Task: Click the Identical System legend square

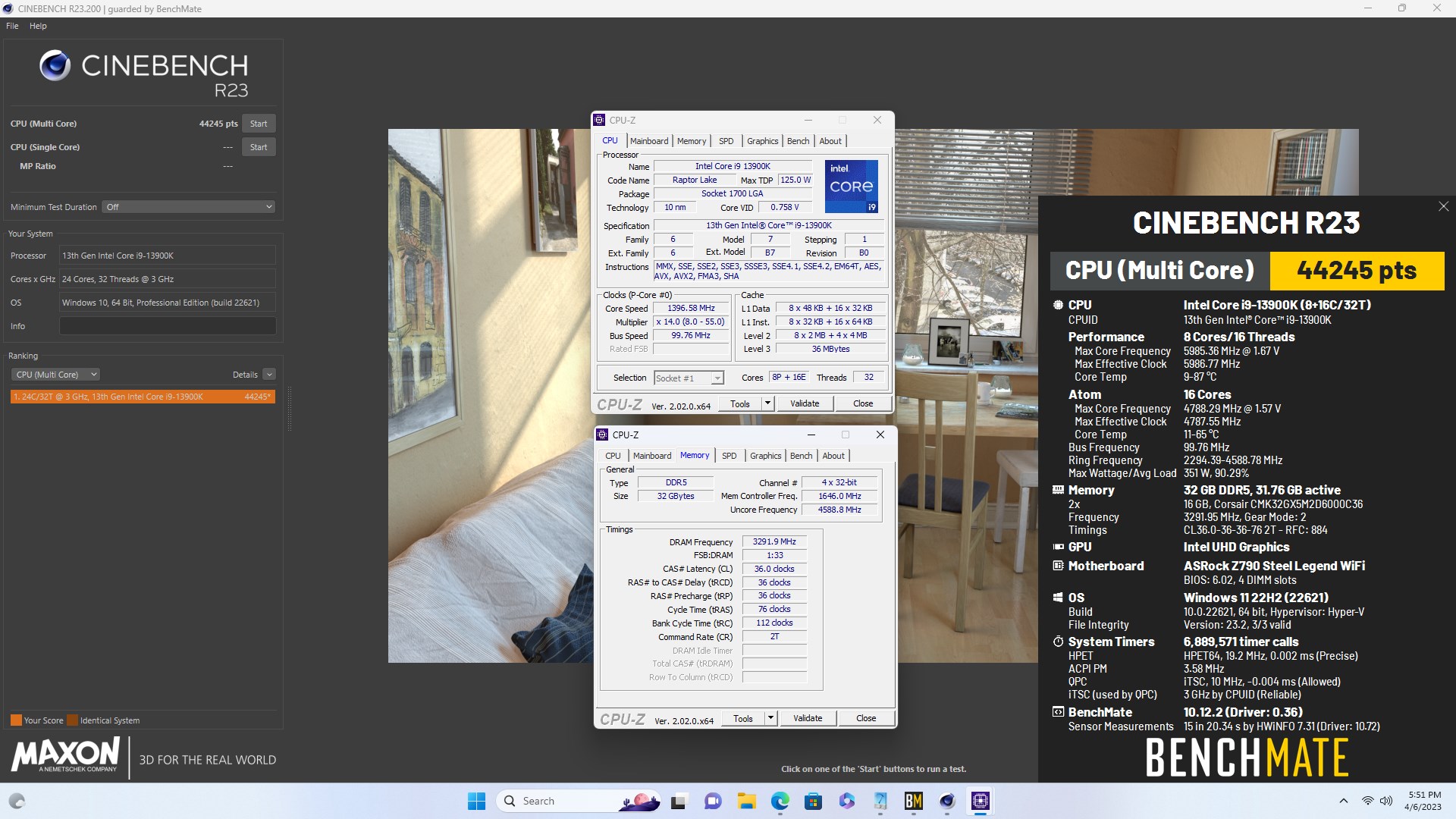Action: tap(72, 720)
